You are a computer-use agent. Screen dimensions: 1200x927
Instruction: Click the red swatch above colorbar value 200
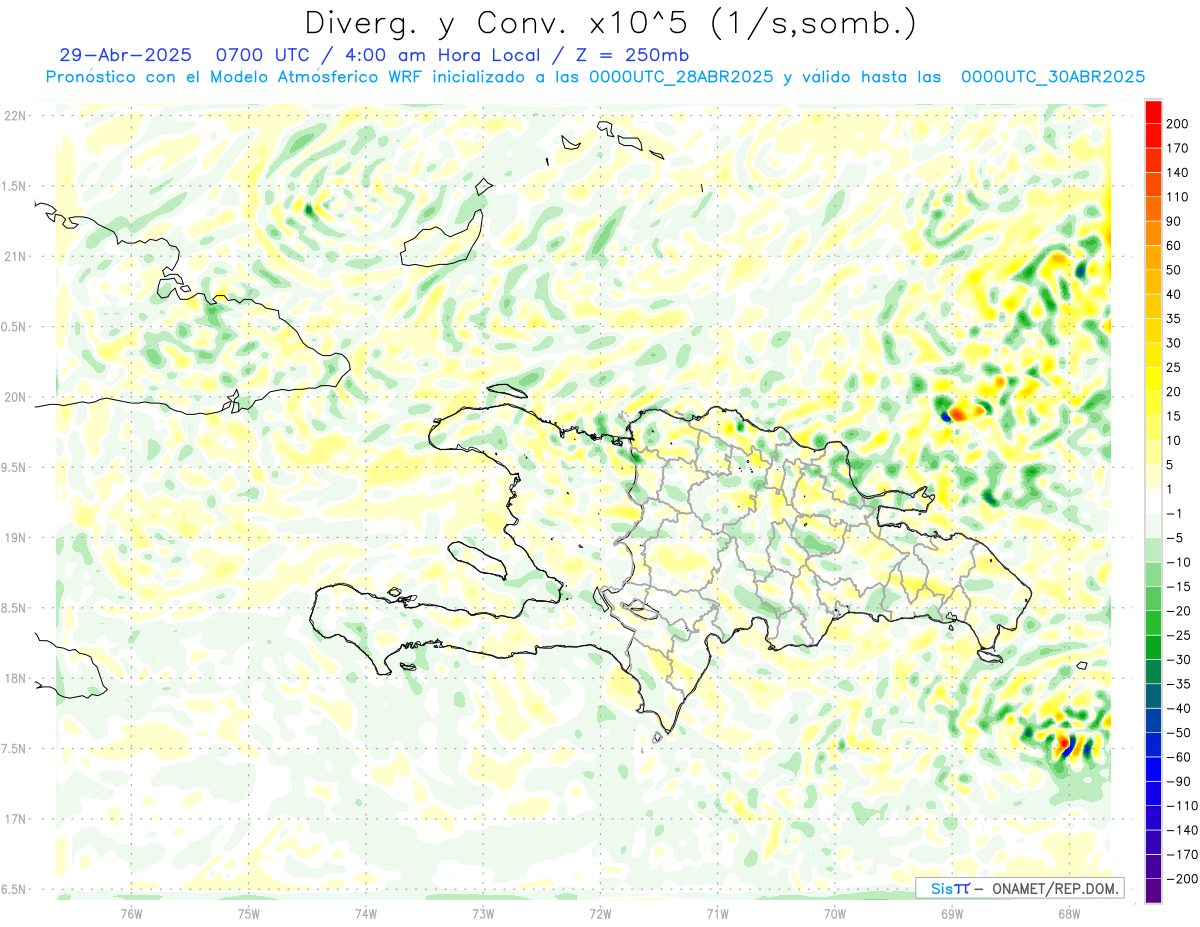1153,112
